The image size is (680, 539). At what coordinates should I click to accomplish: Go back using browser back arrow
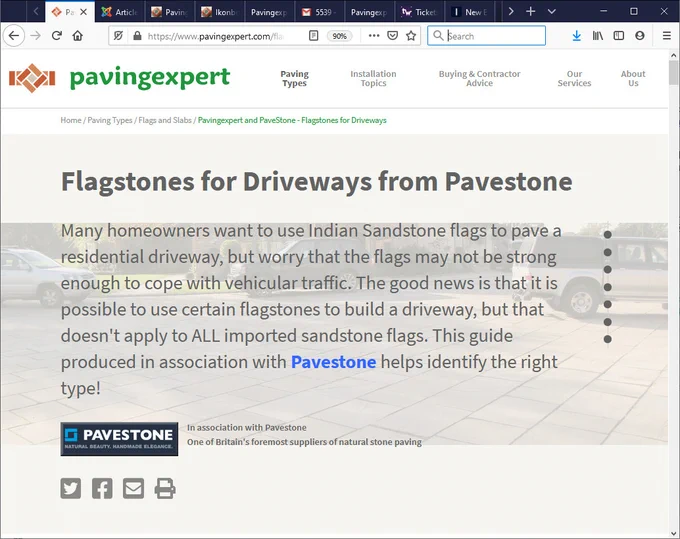14,36
